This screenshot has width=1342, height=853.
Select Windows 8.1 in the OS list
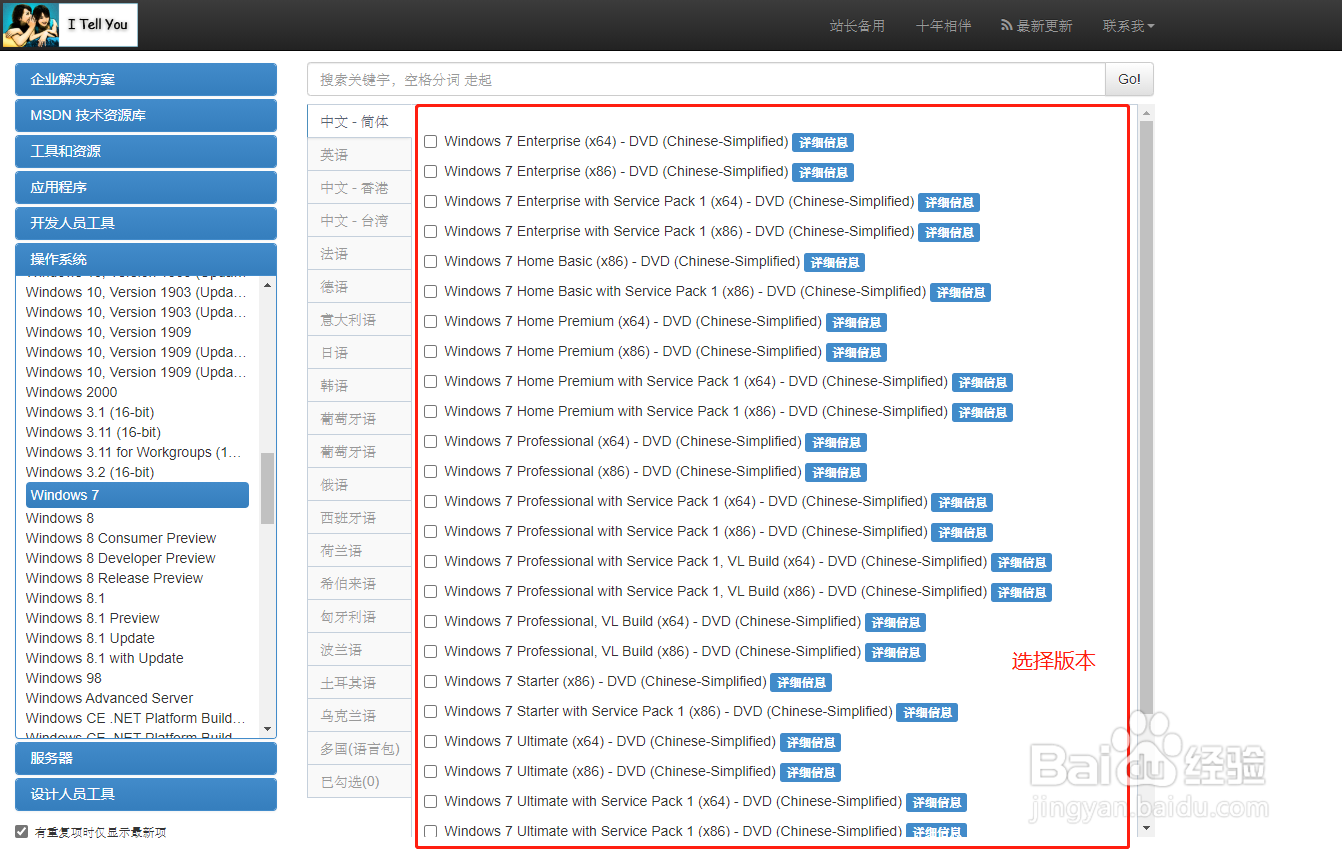click(x=65, y=598)
